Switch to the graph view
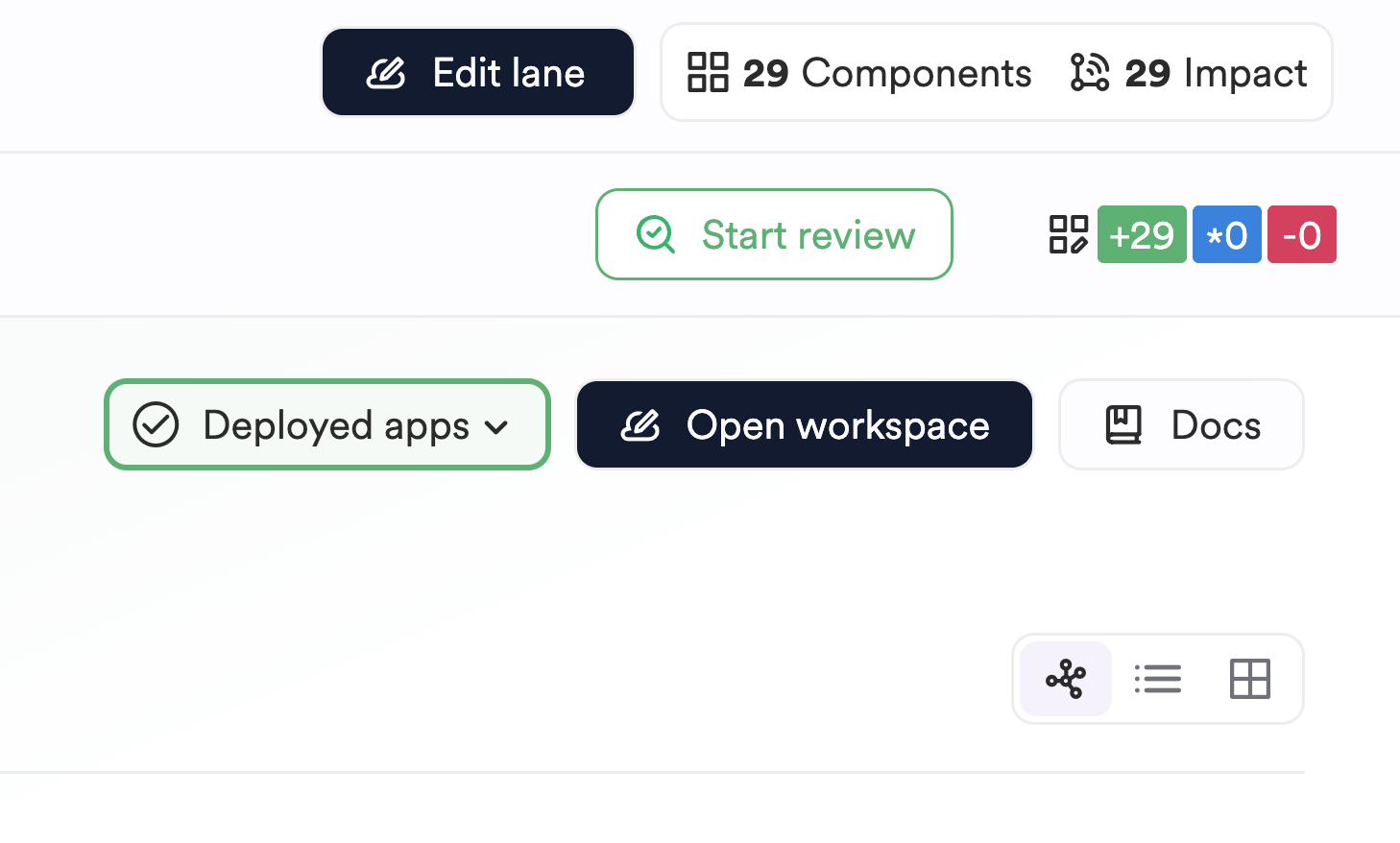Screen dimensions: 1400x843 1066,679
